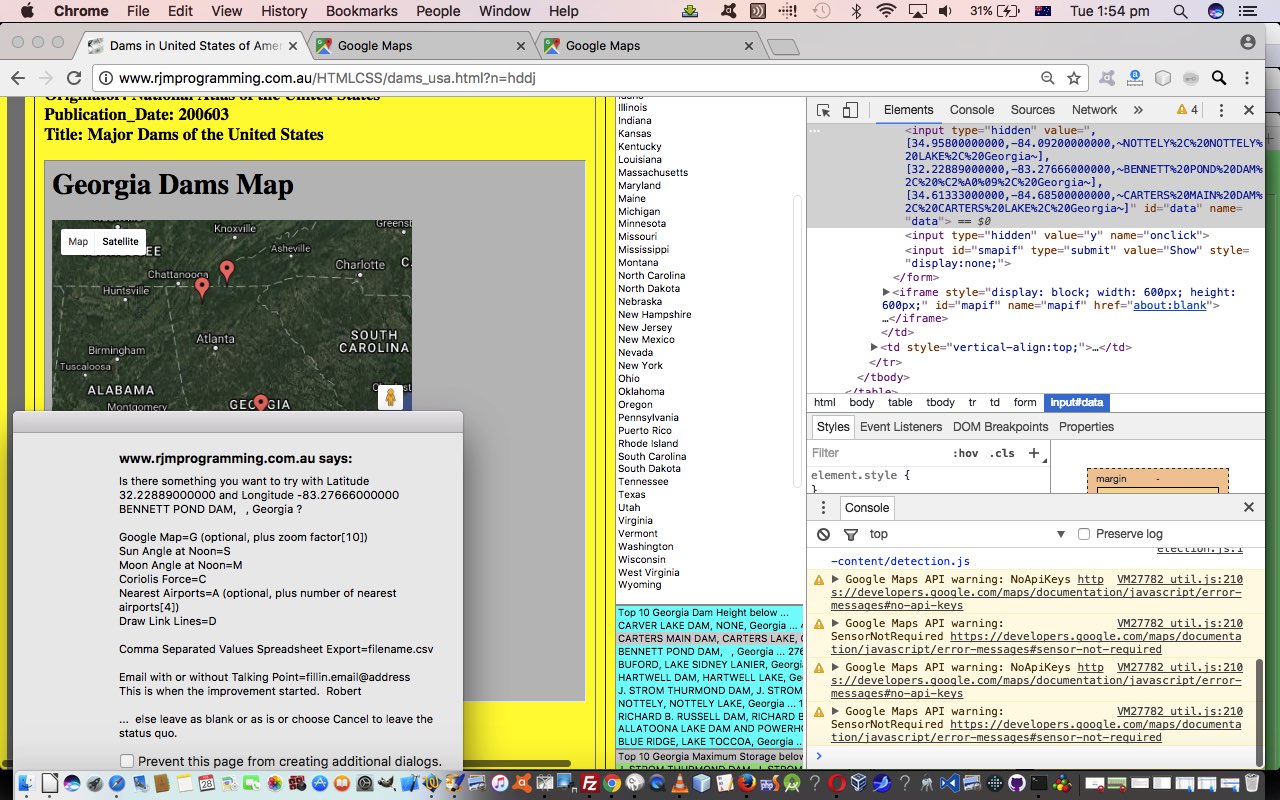Screen dimensions: 1280x800
Task: Toggle the :hov element state option
Action: tap(965, 453)
